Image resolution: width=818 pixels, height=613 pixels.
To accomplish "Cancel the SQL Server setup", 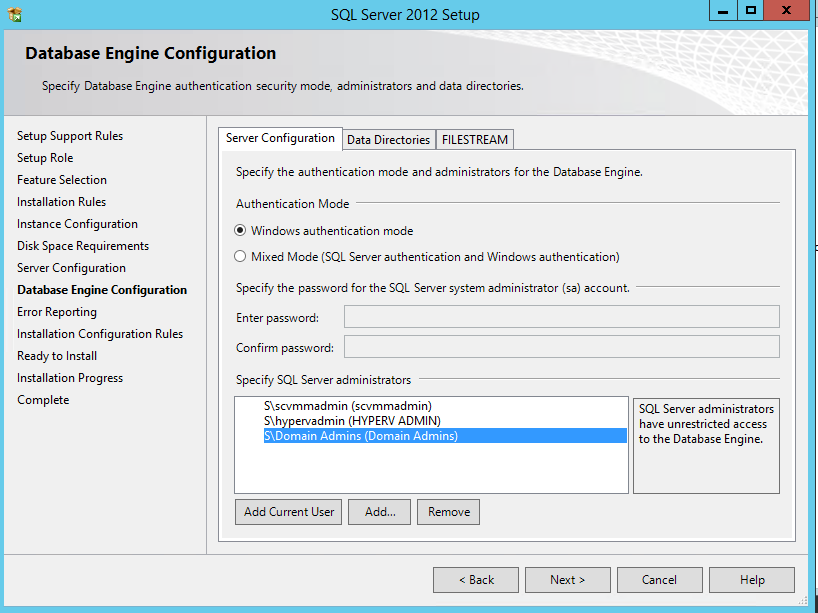I will [x=659, y=580].
